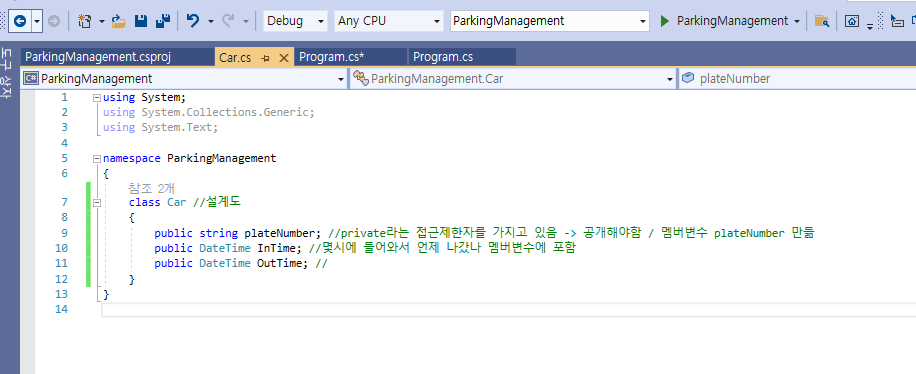Open the ParkingManagement startup project dropdown
The width and height of the screenshot is (916, 374).
[x=550, y=21]
